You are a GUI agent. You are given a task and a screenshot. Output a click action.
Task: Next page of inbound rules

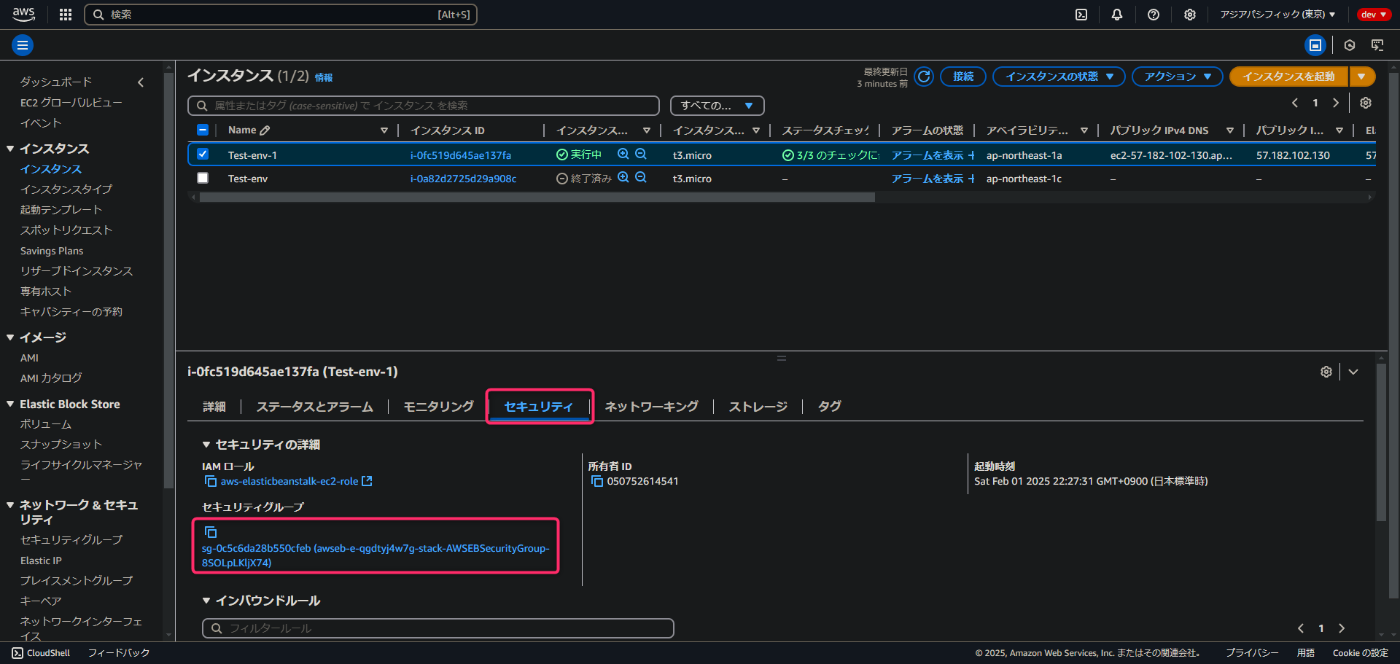[1341, 628]
